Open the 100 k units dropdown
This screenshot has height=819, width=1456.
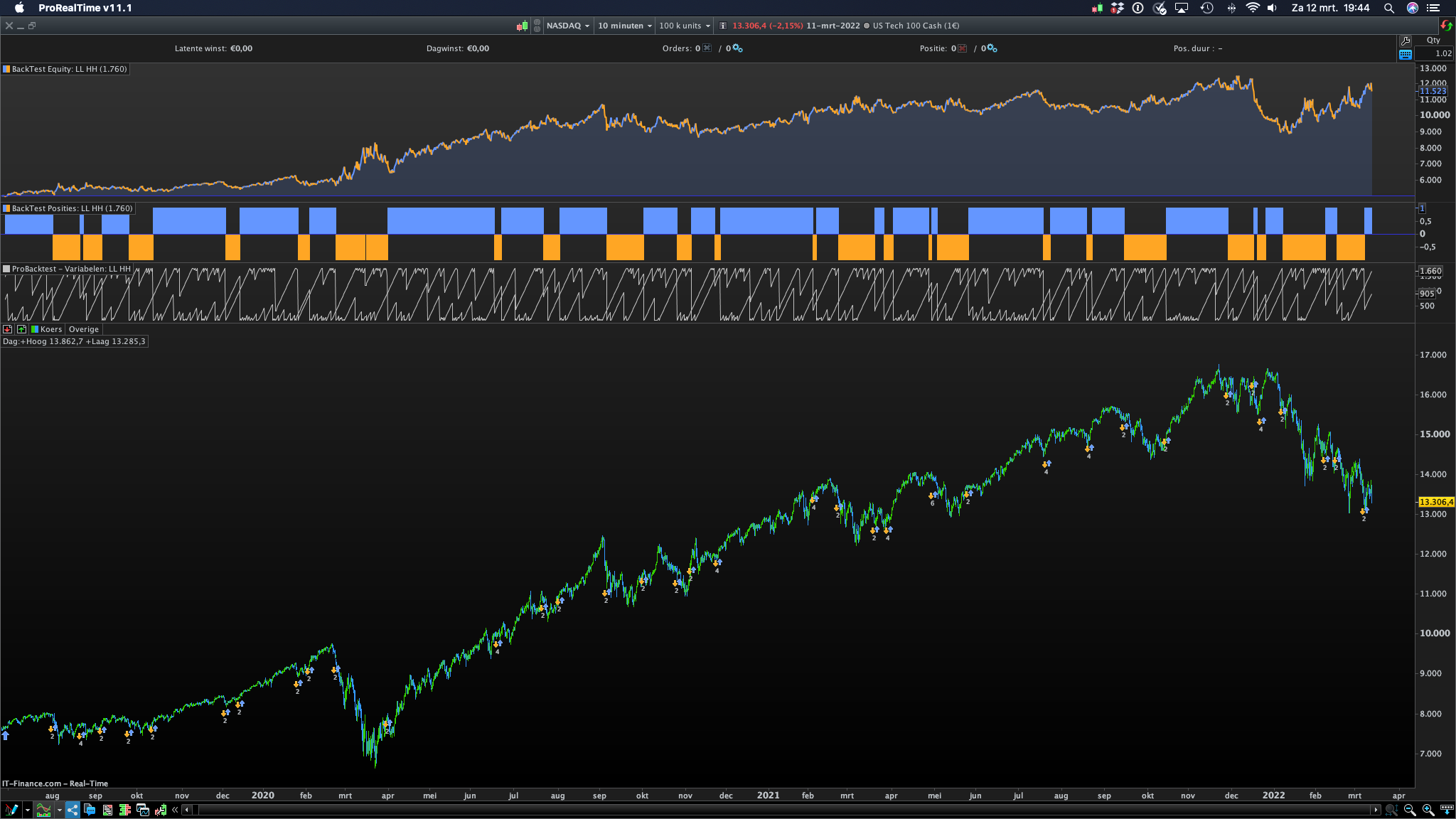click(684, 26)
